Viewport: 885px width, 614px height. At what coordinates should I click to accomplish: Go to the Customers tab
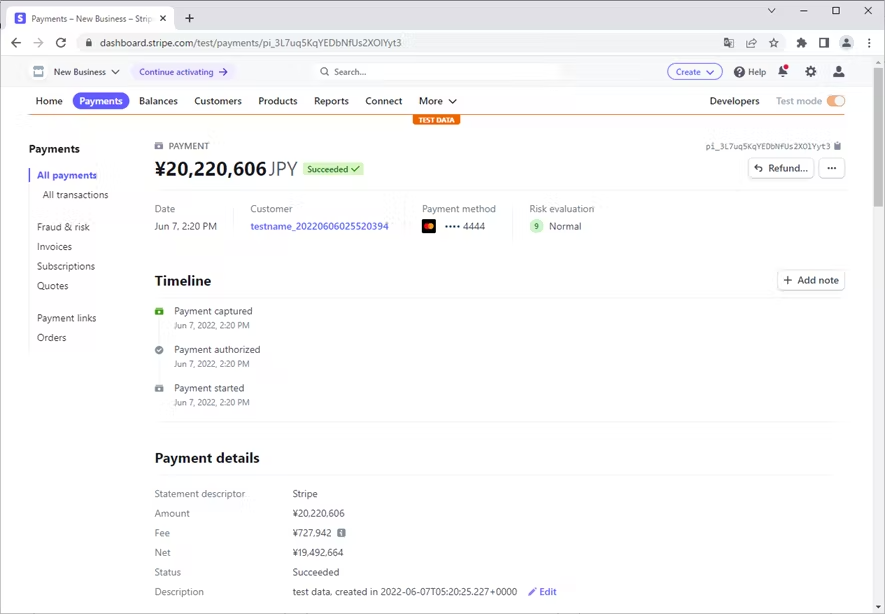pyautogui.click(x=218, y=101)
